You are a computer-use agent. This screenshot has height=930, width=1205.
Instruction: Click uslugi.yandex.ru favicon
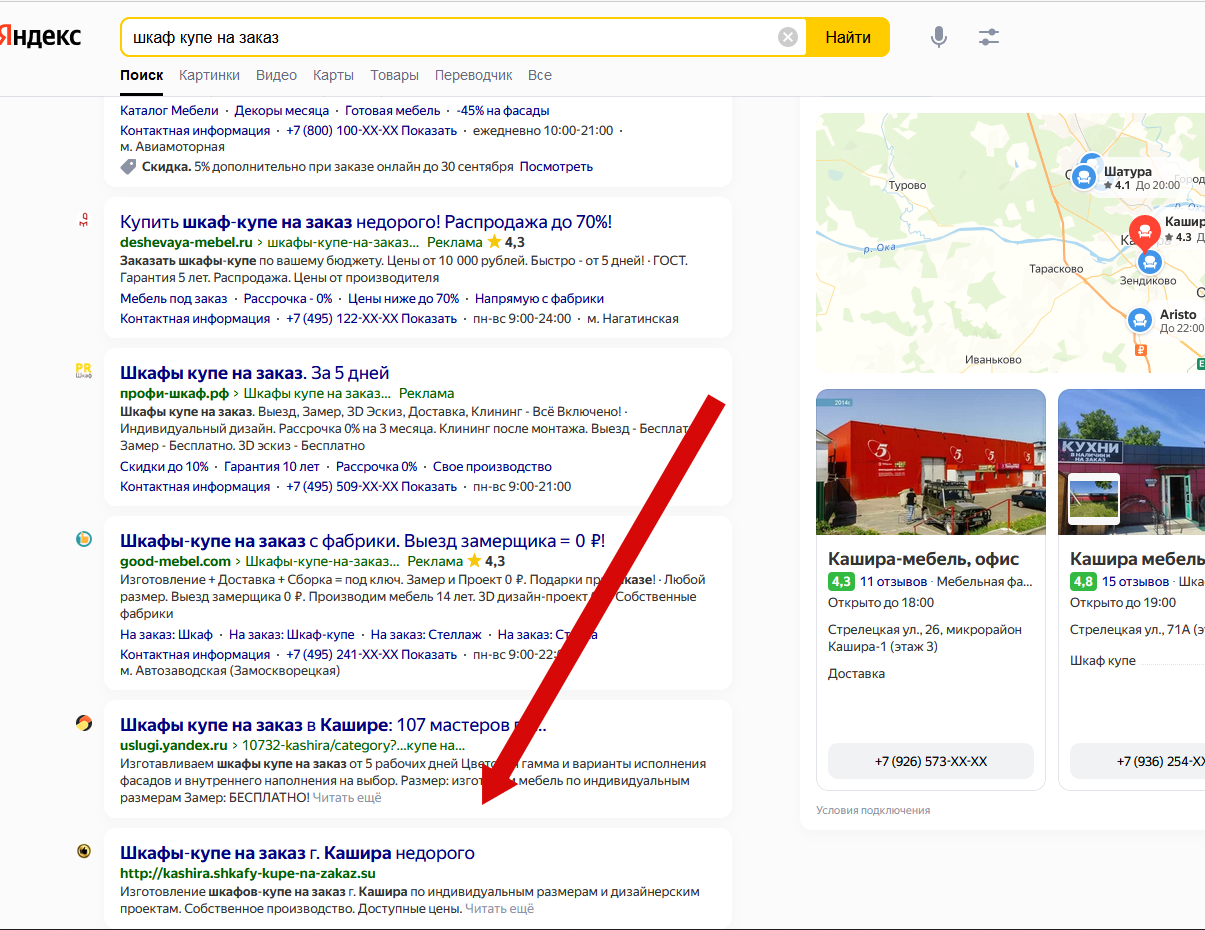84,723
